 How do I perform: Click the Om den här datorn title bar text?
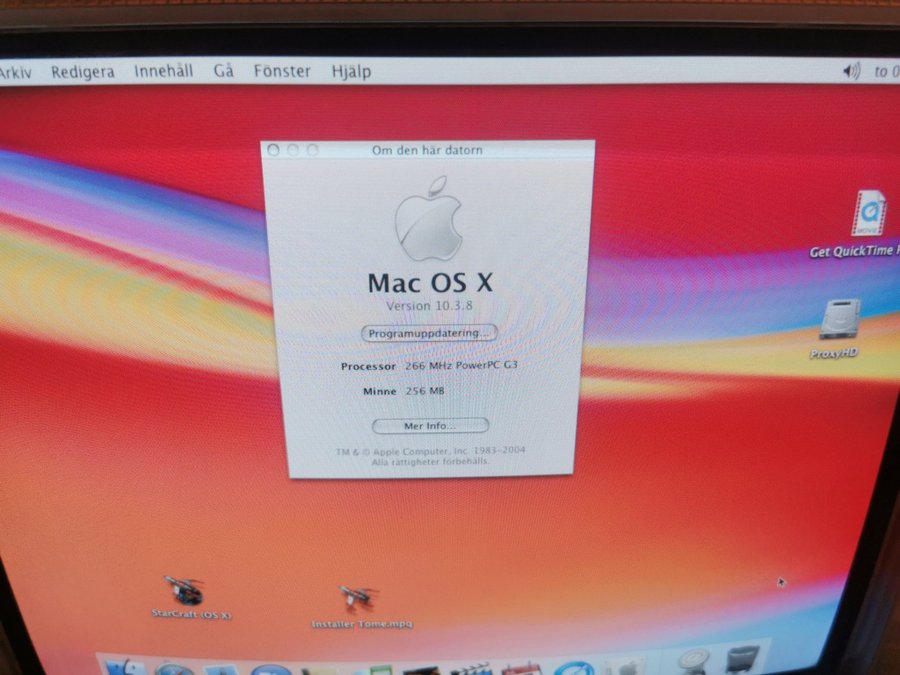(x=427, y=150)
